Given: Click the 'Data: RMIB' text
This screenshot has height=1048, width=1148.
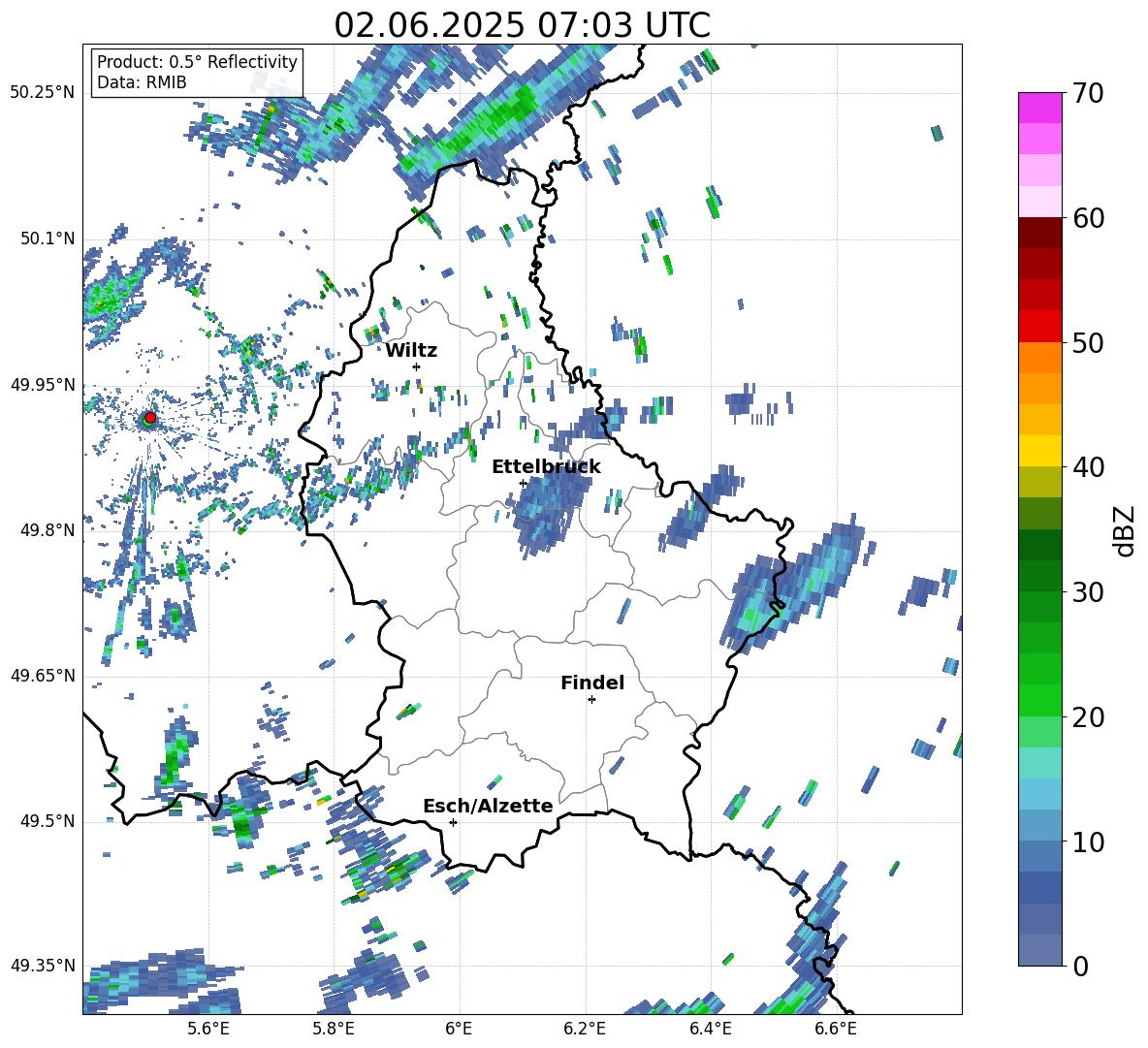Looking at the screenshot, I should point(142,82).
